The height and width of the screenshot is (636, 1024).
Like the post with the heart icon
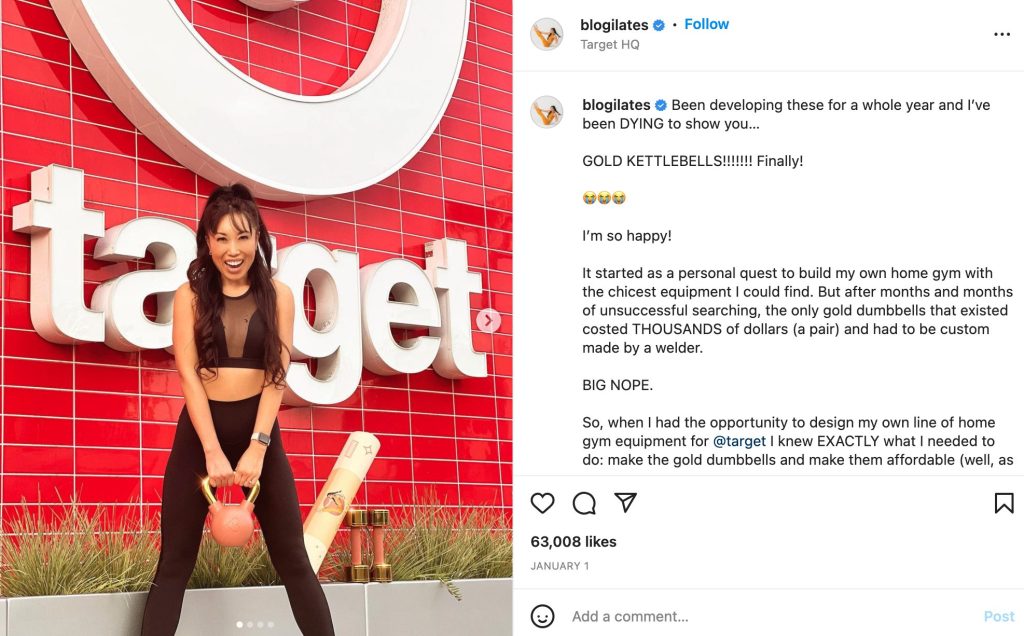pos(542,503)
